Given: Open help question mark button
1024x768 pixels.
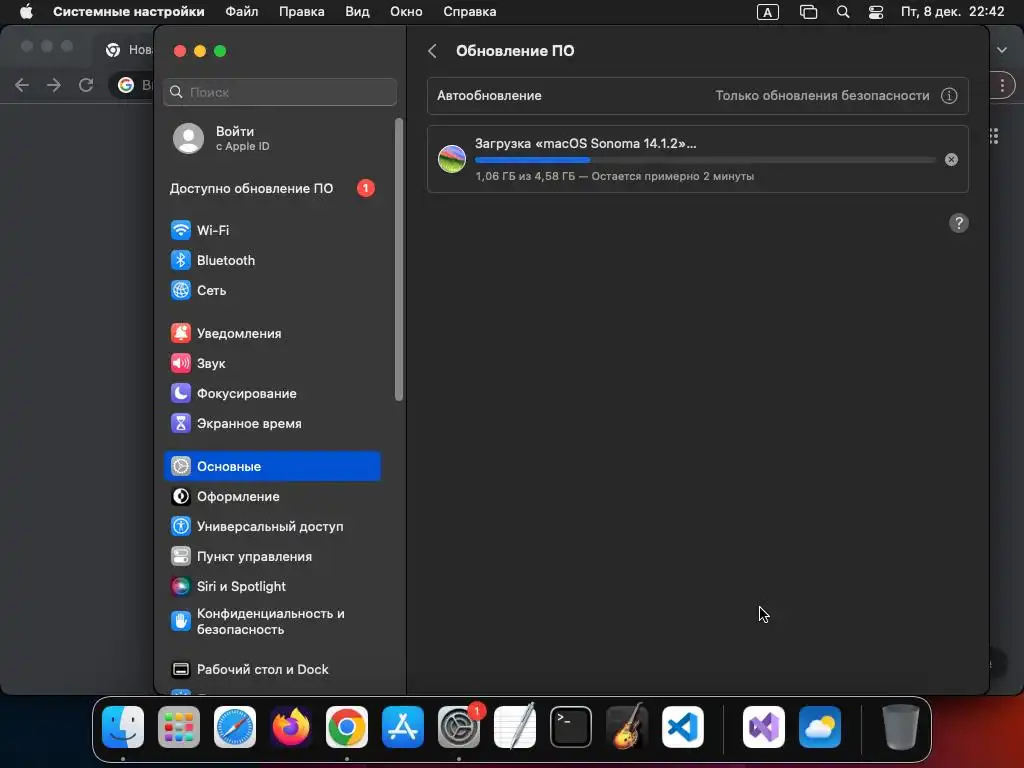Looking at the screenshot, I should [x=958, y=223].
